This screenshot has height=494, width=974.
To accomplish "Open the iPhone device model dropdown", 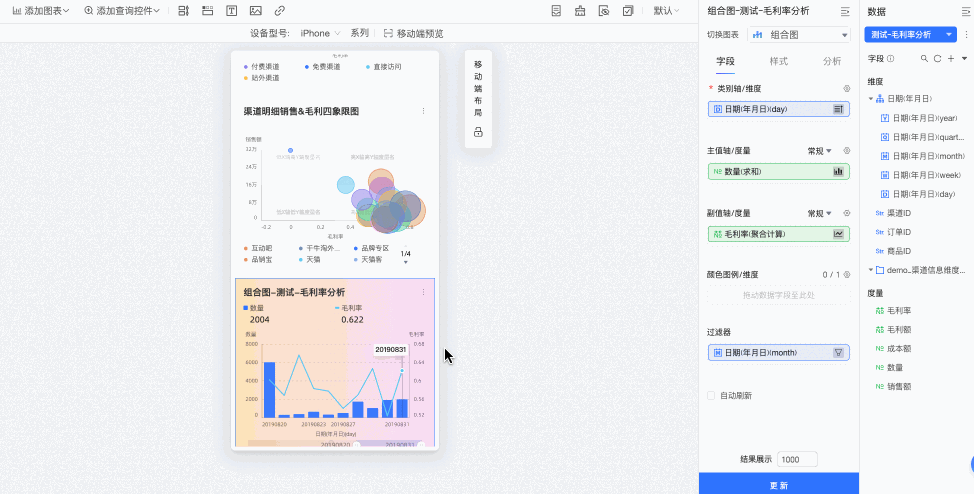I will pyautogui.click(x=320, y=34).
